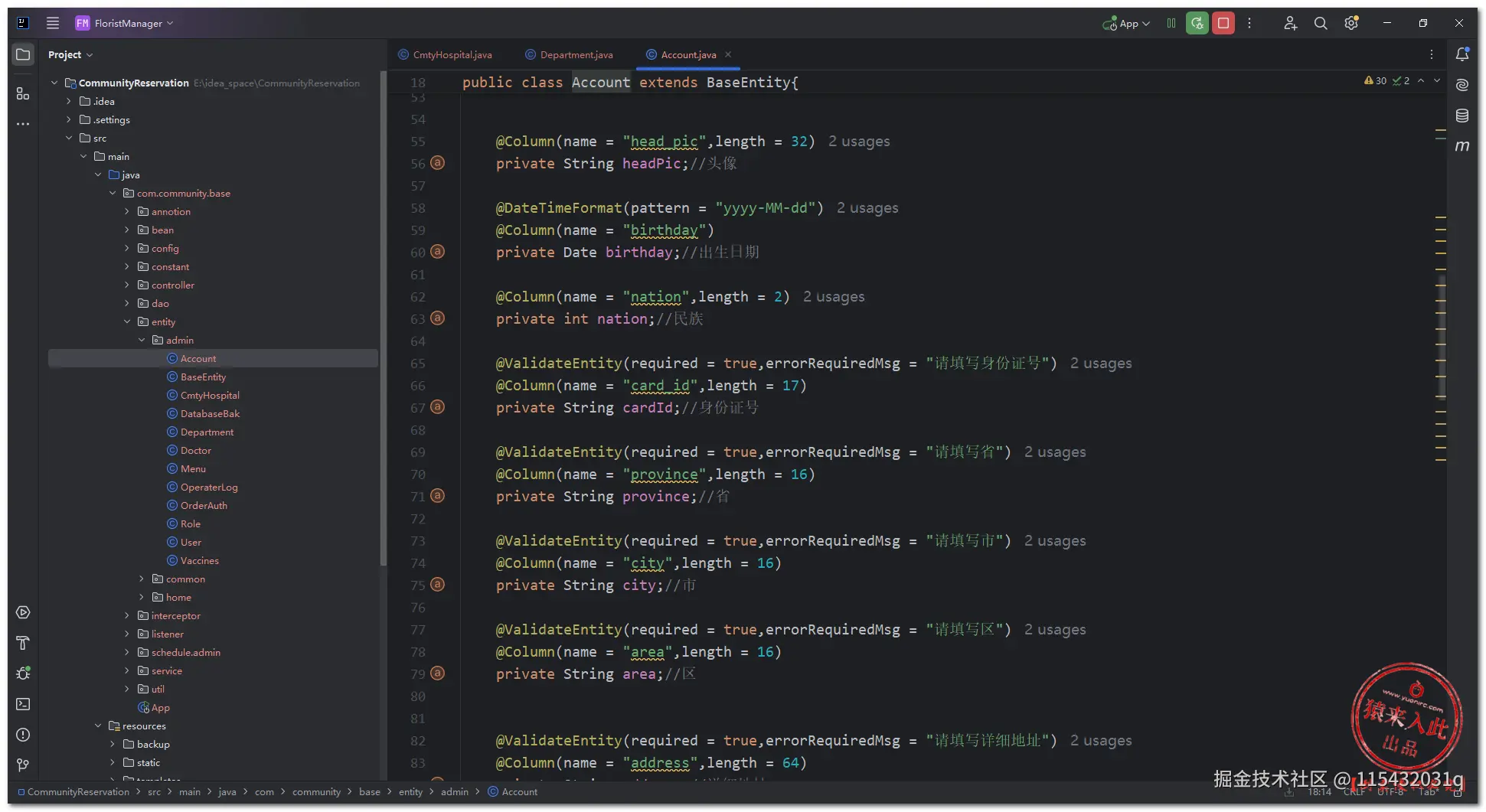Open the App run configuration dropdown
Screen dimensions: 1486x812
[1127, 23]
